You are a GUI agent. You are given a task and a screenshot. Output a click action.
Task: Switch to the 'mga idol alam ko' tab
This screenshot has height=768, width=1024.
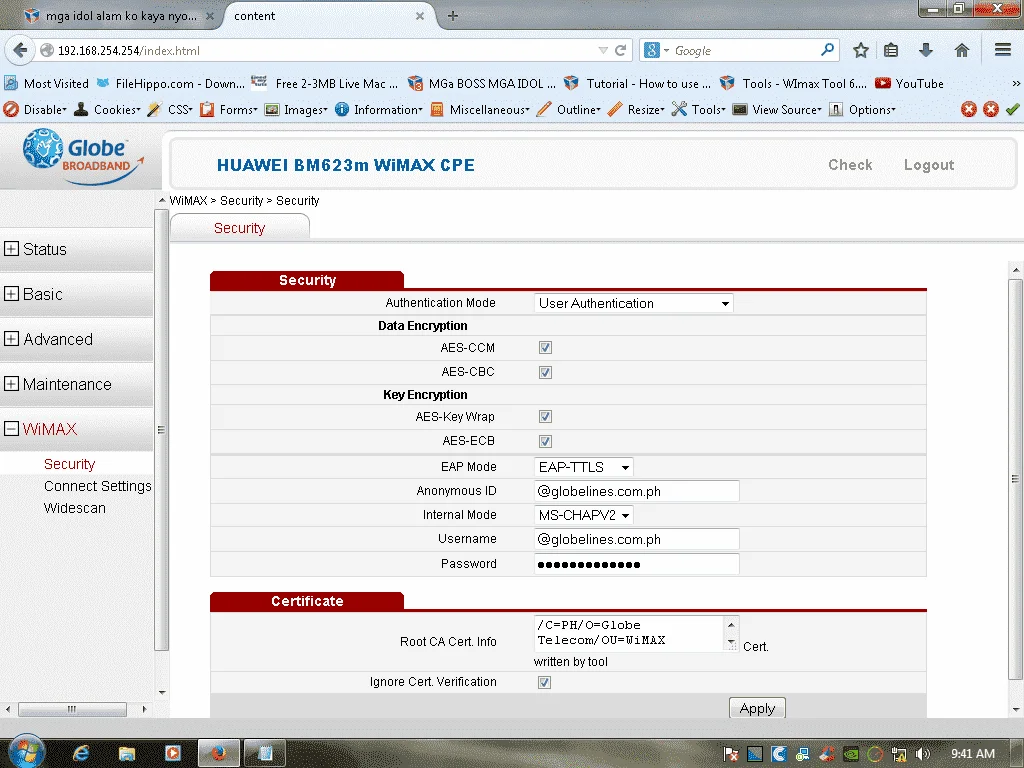click(120, 16)
